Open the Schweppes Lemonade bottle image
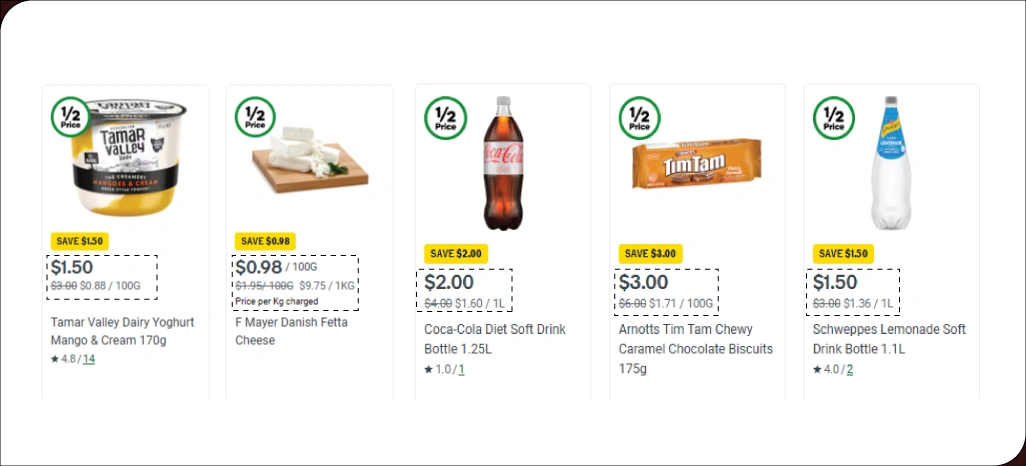 890,163
